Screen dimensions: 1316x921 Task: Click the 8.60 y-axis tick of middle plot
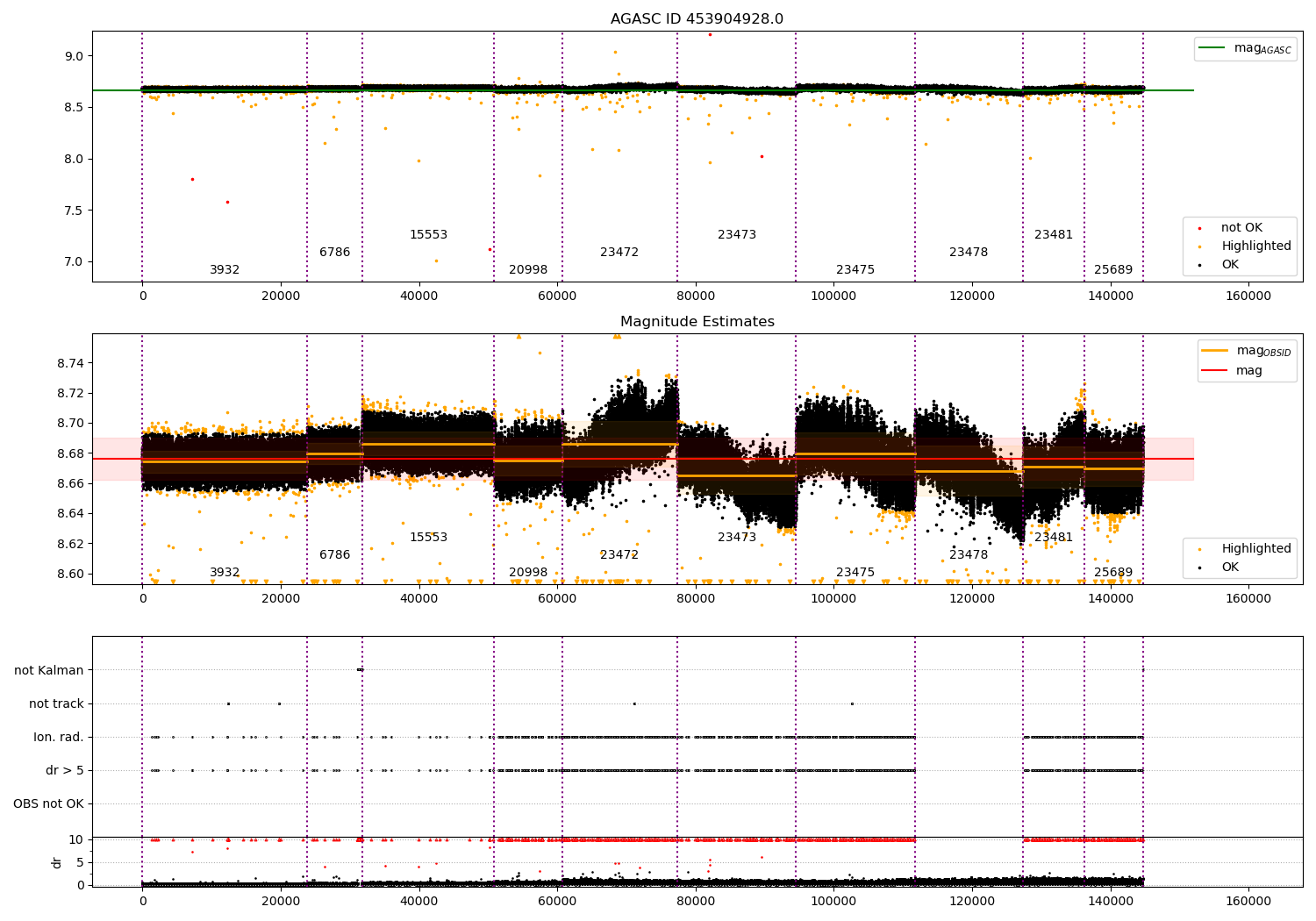(x=70, y=574)
